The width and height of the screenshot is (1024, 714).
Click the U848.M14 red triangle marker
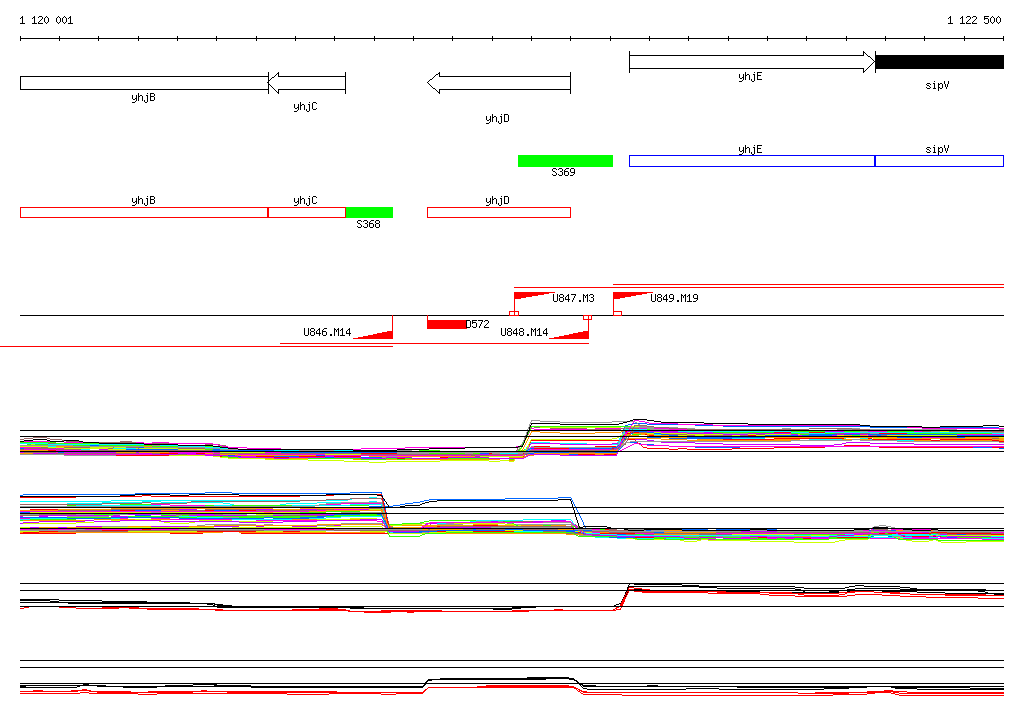pyautogui.click(x=569, y=334)
